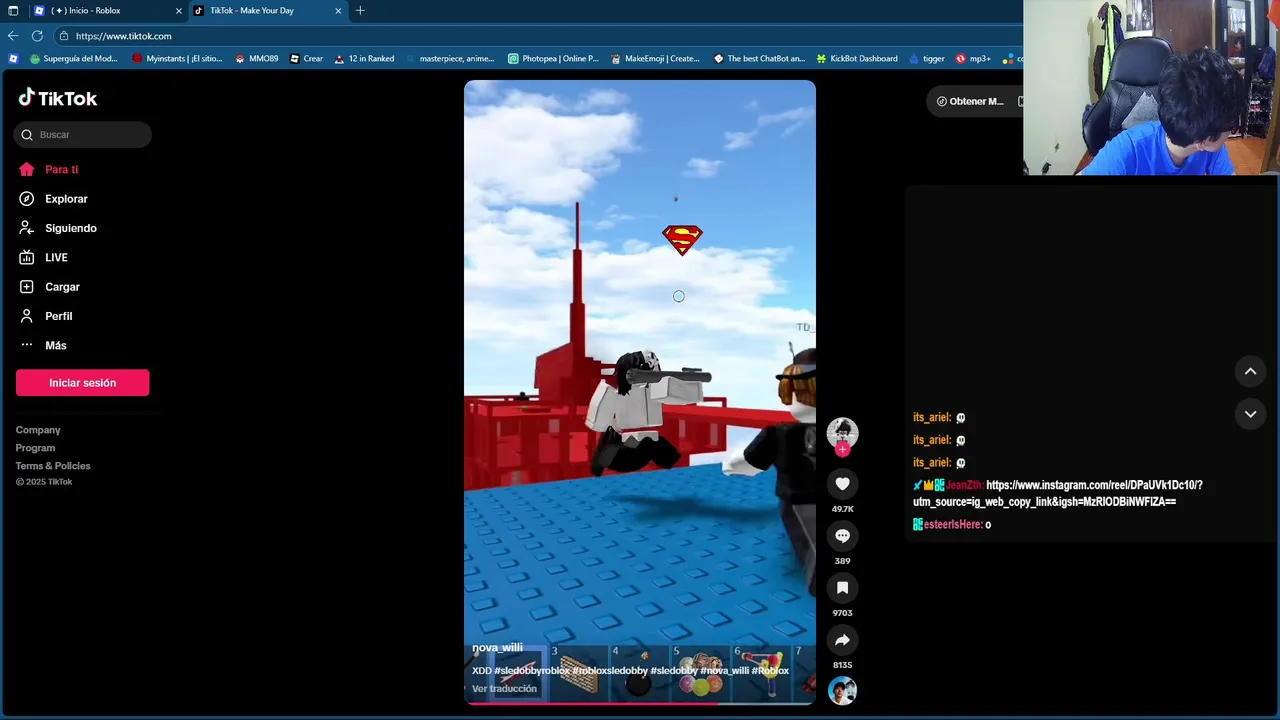
Task: Open the MakeEmoji bookmark
Action: 654,59
